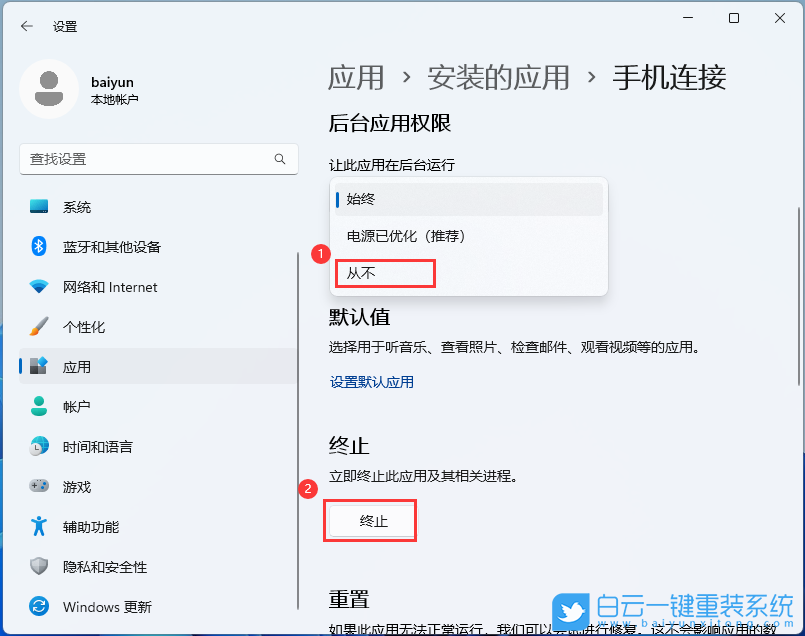The image size is (805, 636).
Task: Click the 隐私和安全性 shield icon
Action: click(40, 567)
